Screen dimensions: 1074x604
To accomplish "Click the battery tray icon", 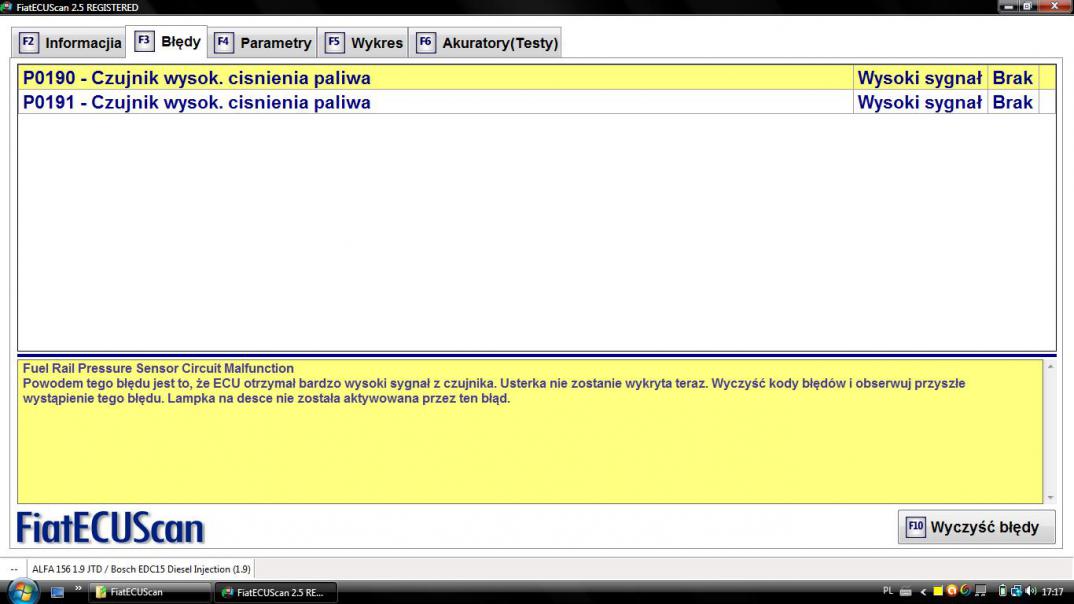I will coord(1002,591).
